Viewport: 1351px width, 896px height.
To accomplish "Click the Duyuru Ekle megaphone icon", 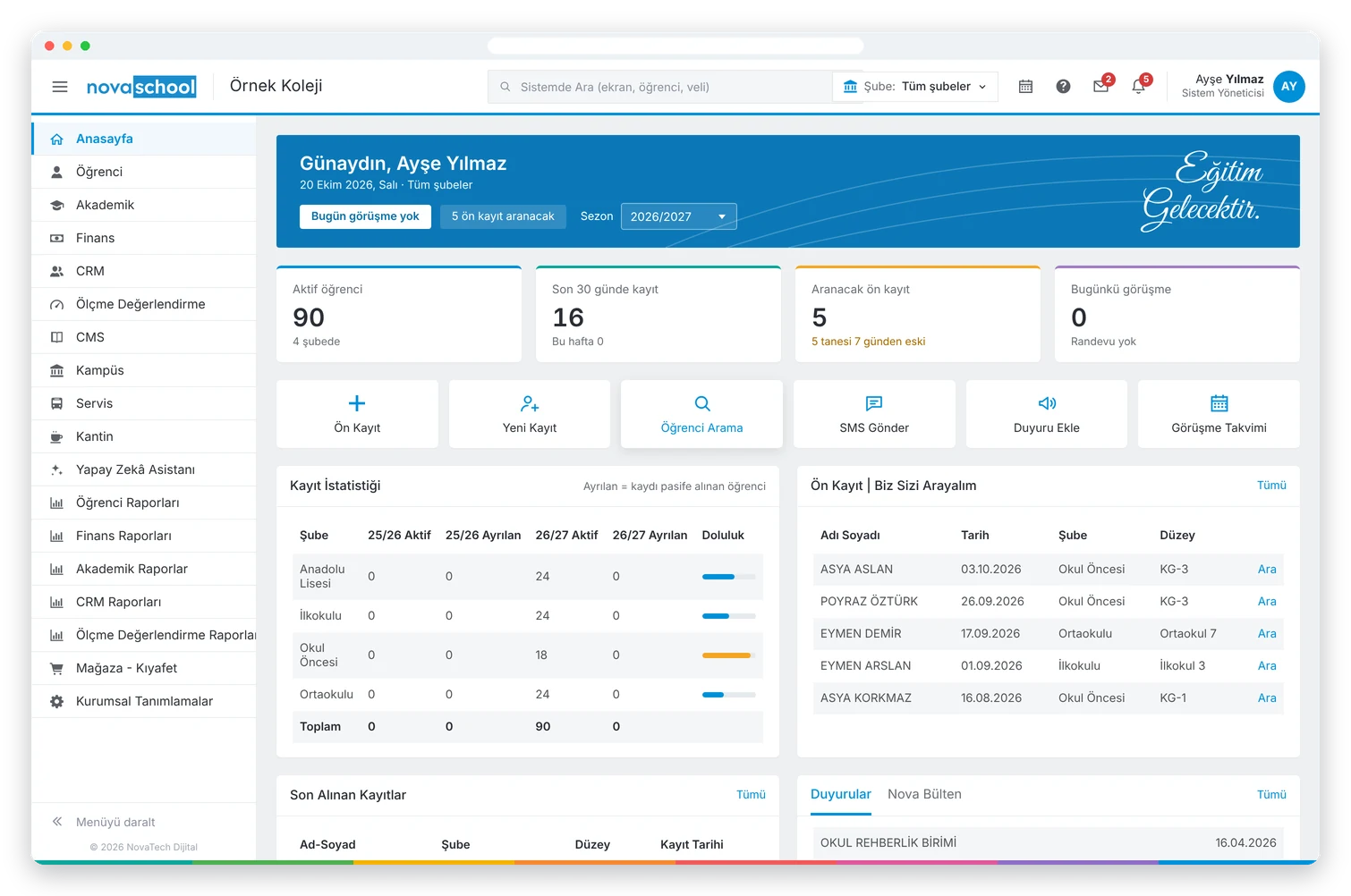I will tap(1047, 403).
